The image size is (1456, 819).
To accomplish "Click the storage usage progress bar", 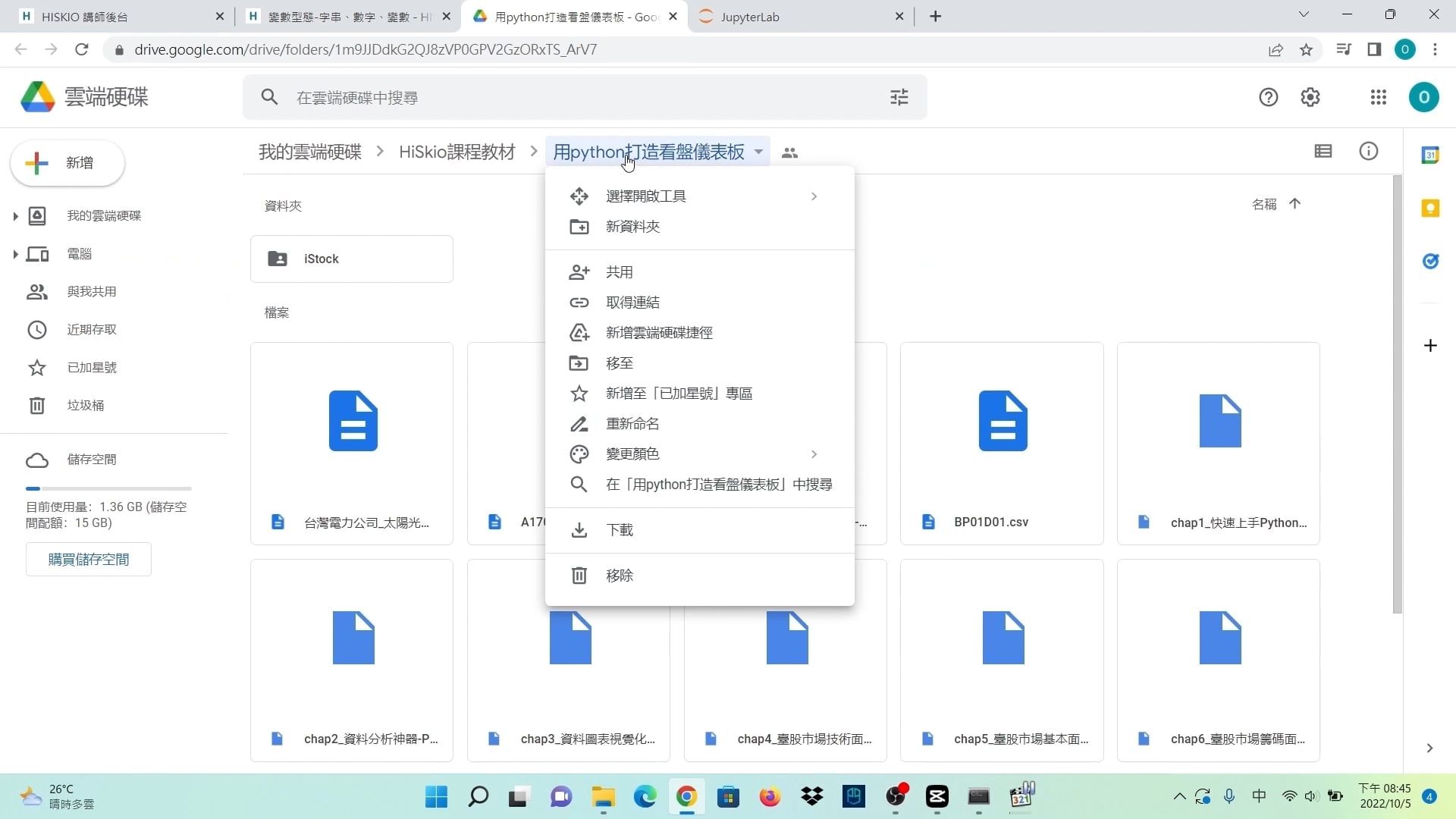I will [108, 488].
